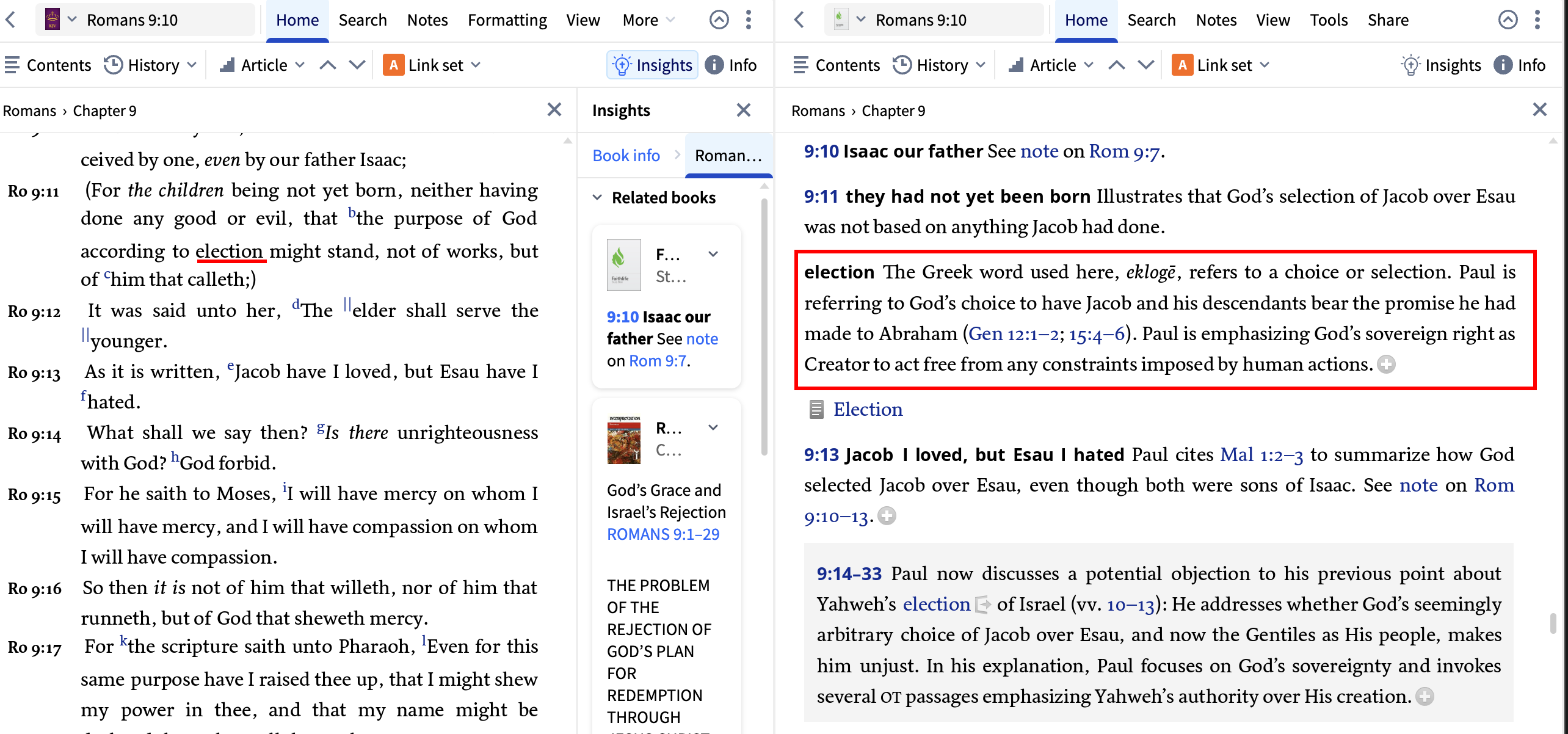Image resolution: width=1568 pixels, height=734 pixels.
Task: Open Contents in right panel
Action: click(x=837, y=65)
